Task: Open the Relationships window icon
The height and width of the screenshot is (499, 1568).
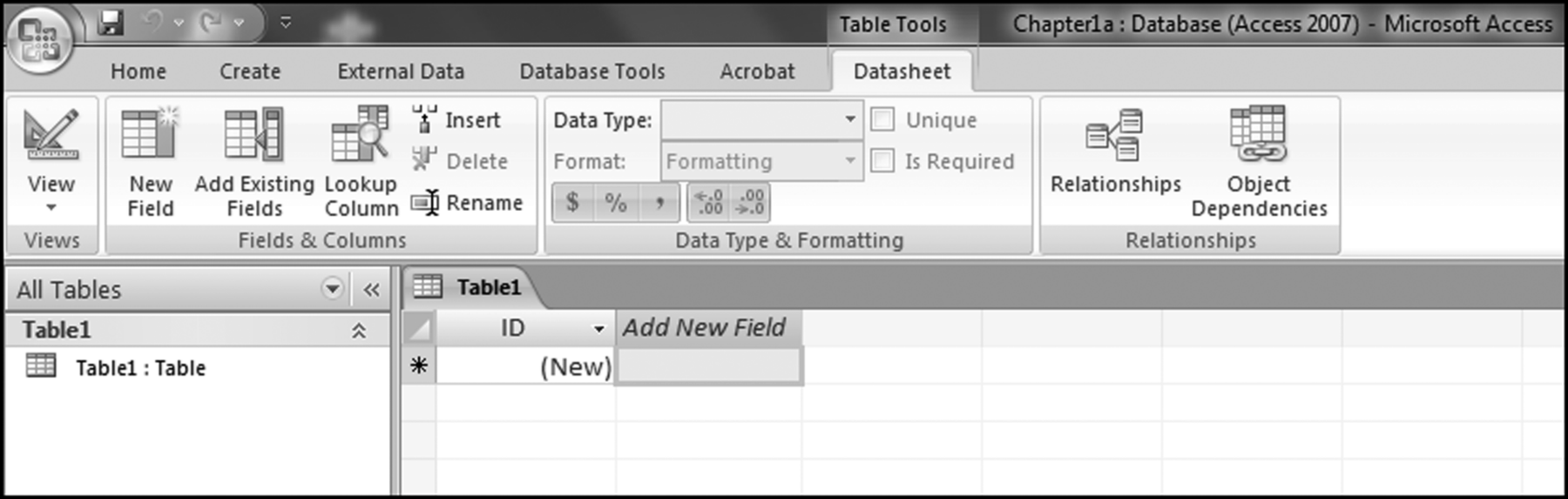Action: (1114, 135)
